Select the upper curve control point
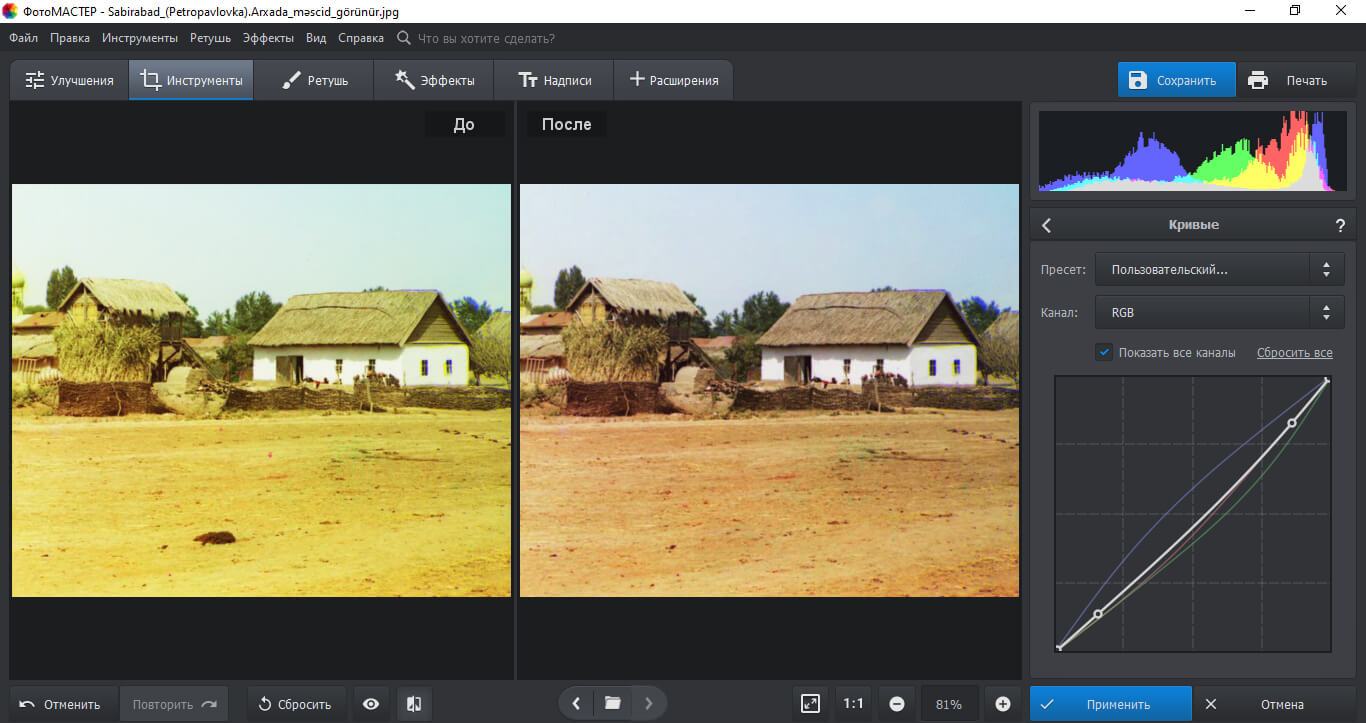Viewport: 1366px width, 723px height. (1292, 423)
